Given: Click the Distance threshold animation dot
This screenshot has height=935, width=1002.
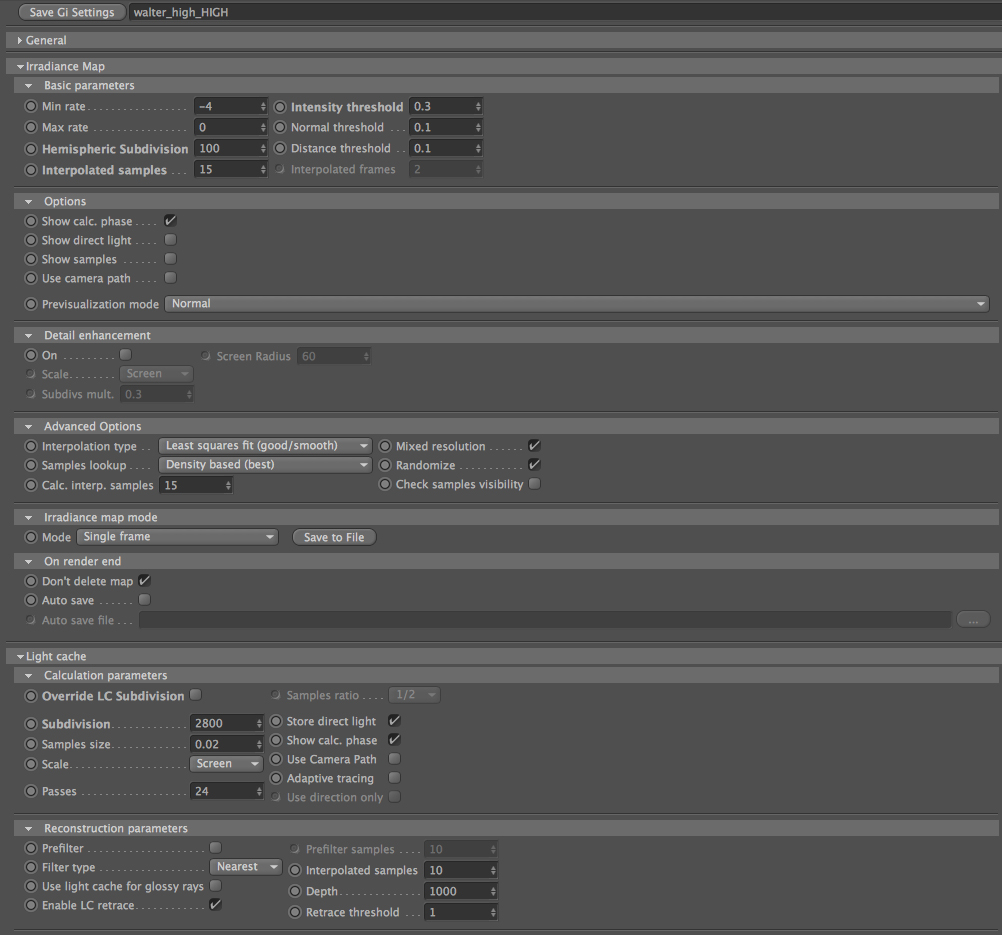Looking at the screenshot, I should pos(280,148).
